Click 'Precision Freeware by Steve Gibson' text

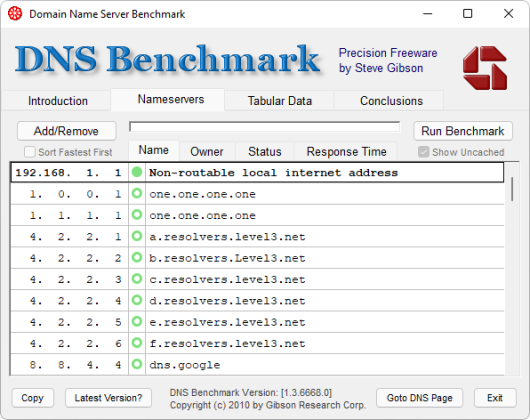(x=388, y=60)
